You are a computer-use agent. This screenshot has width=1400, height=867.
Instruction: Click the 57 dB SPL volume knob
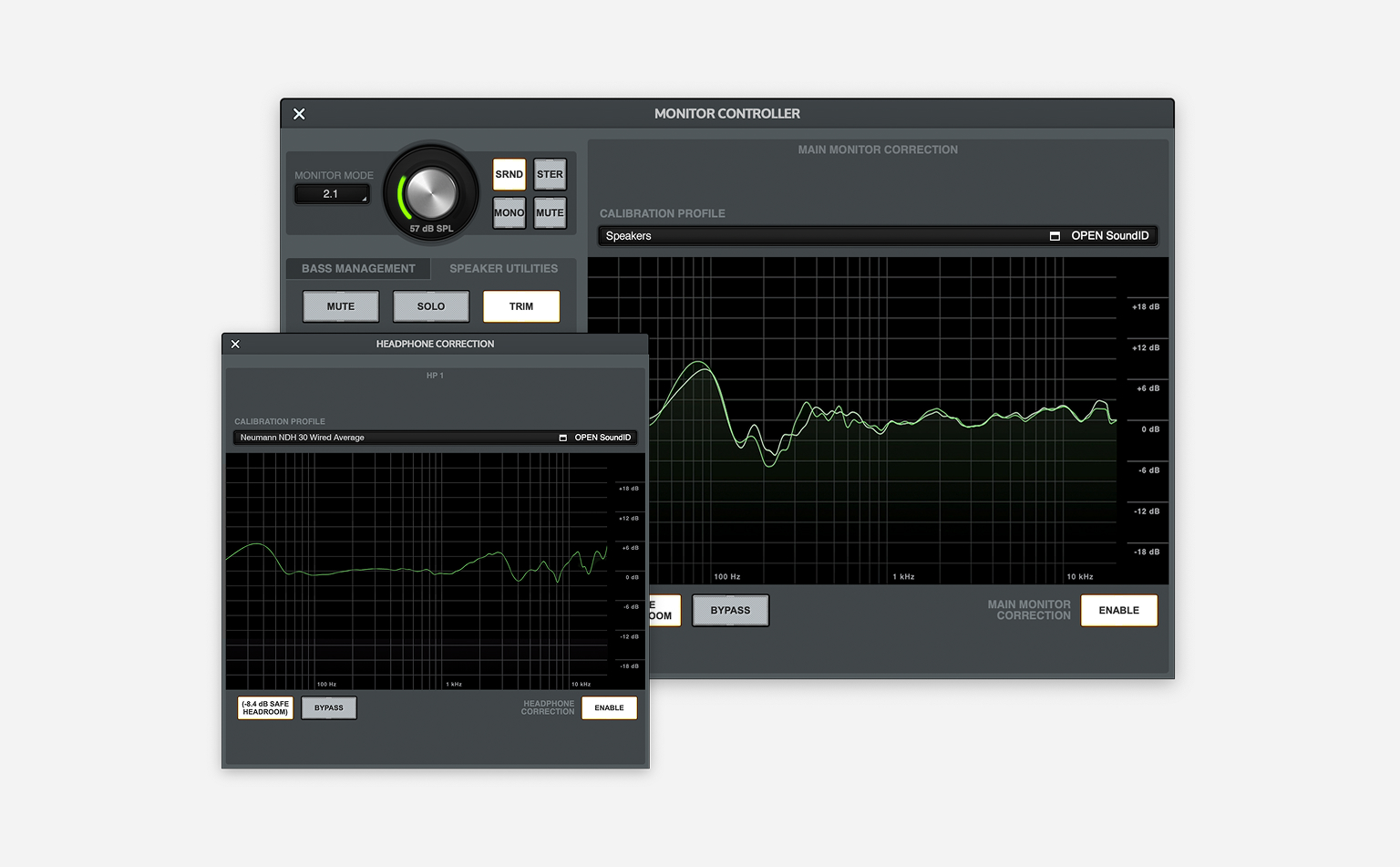pos(431,192)
